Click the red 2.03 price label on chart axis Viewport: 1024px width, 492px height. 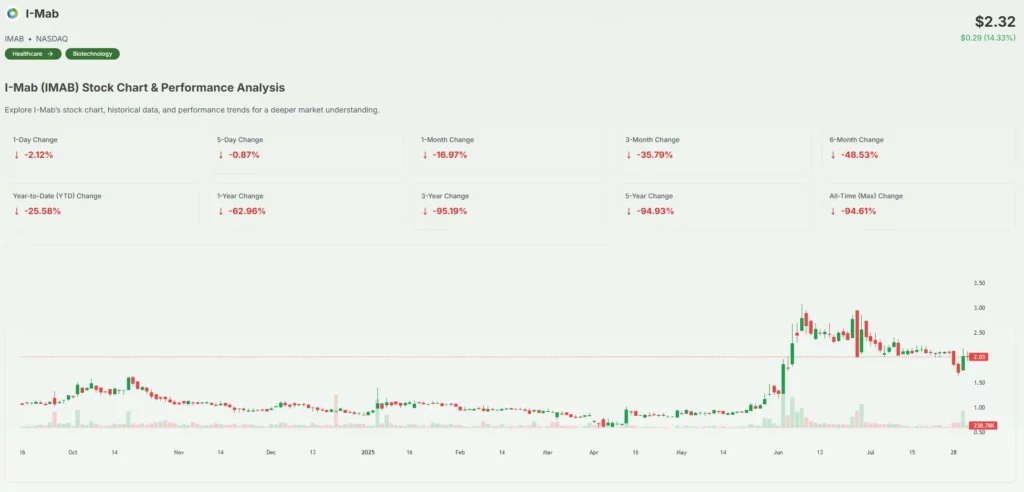point(980,357)
